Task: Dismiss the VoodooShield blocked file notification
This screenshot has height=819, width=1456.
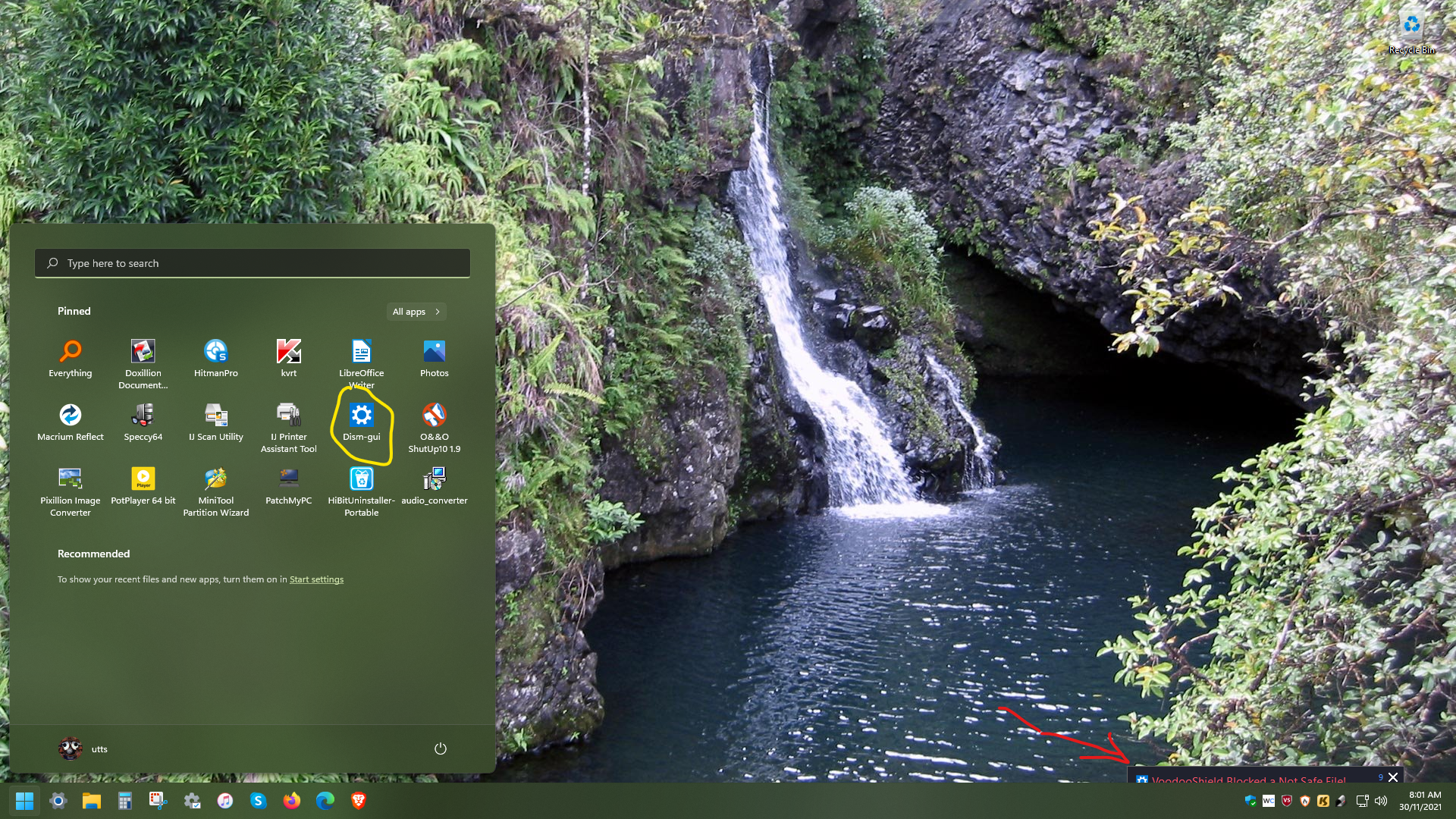Action: click(x=1393, y=777)
